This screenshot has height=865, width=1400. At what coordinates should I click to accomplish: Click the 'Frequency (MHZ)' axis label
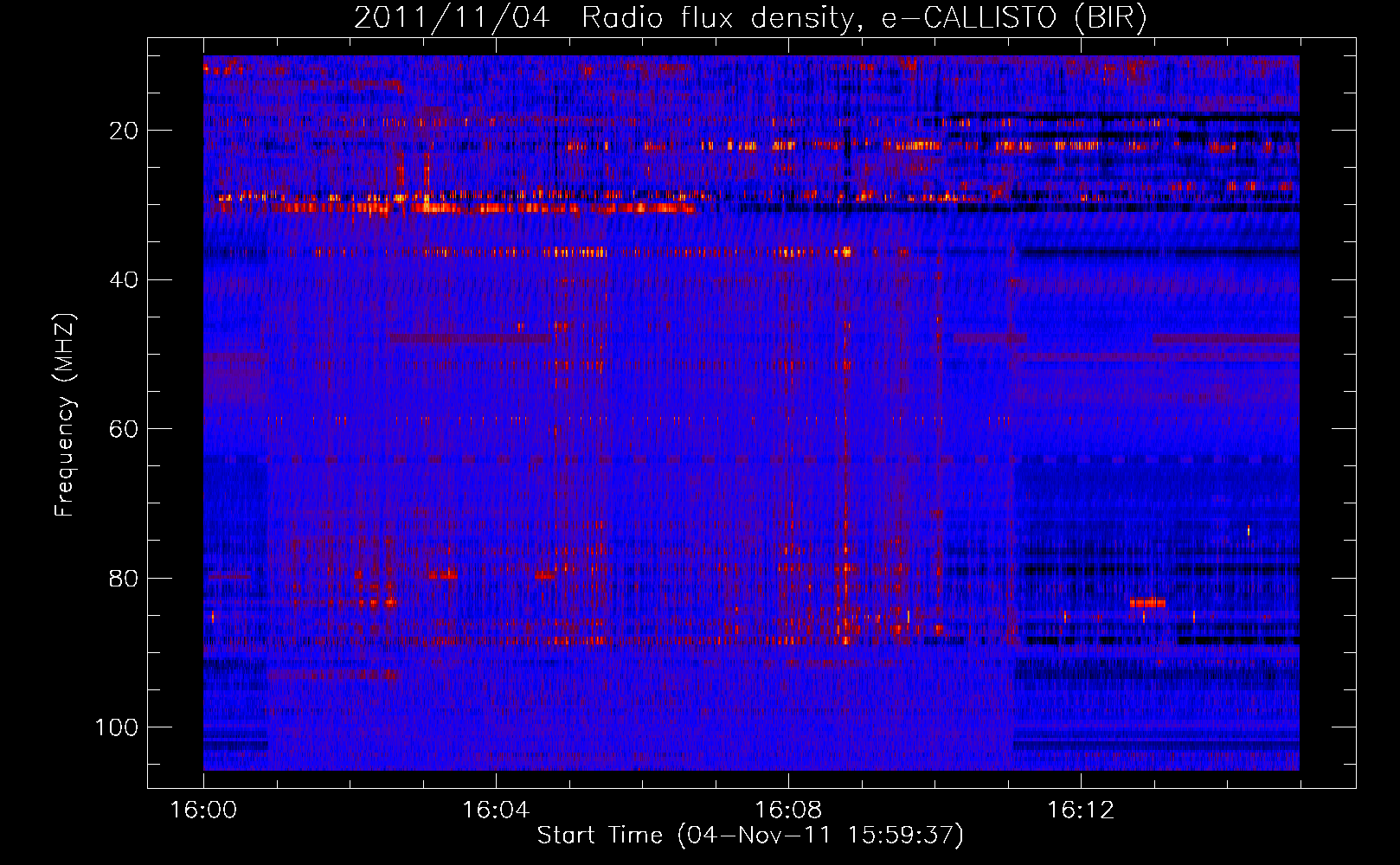65,415
